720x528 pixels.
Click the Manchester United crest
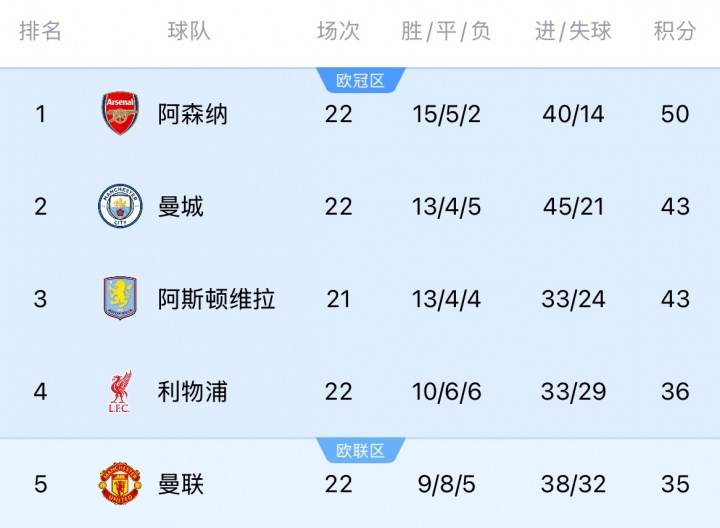121,484
